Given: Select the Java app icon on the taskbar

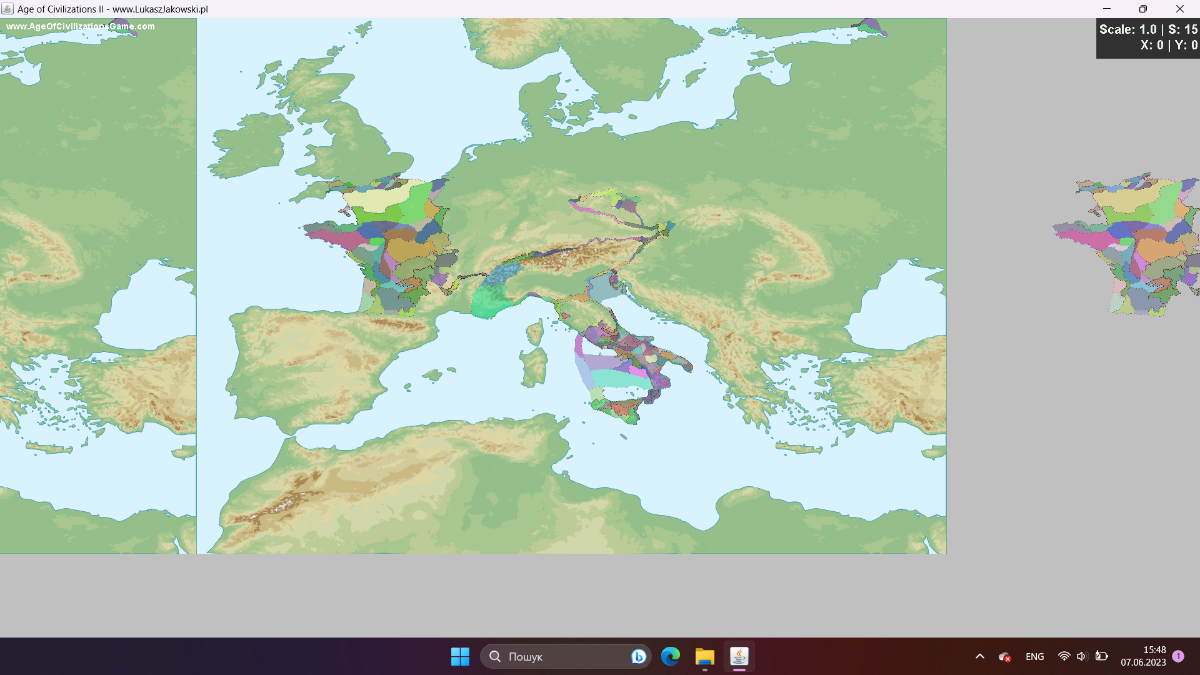Looking at the screenshot, I should click(x=739, y=656).
